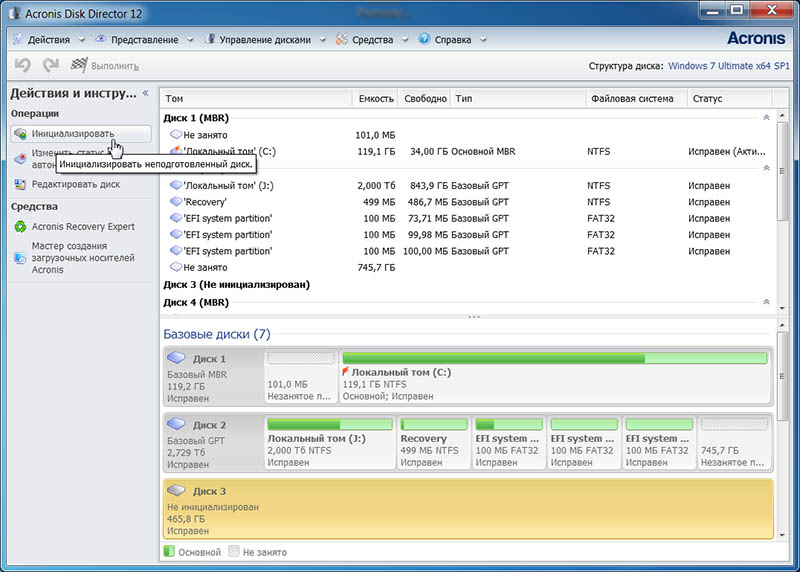
Task: Click volume icon of 'Локальный том' (J:) row
Action: [176, 185]
